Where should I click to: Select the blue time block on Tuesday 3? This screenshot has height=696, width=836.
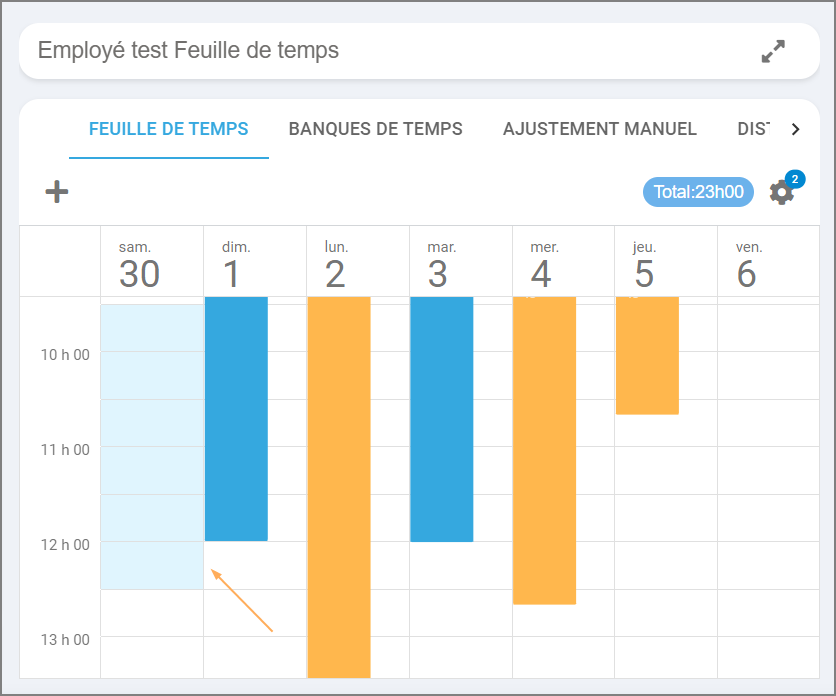[x=441, y=418]
